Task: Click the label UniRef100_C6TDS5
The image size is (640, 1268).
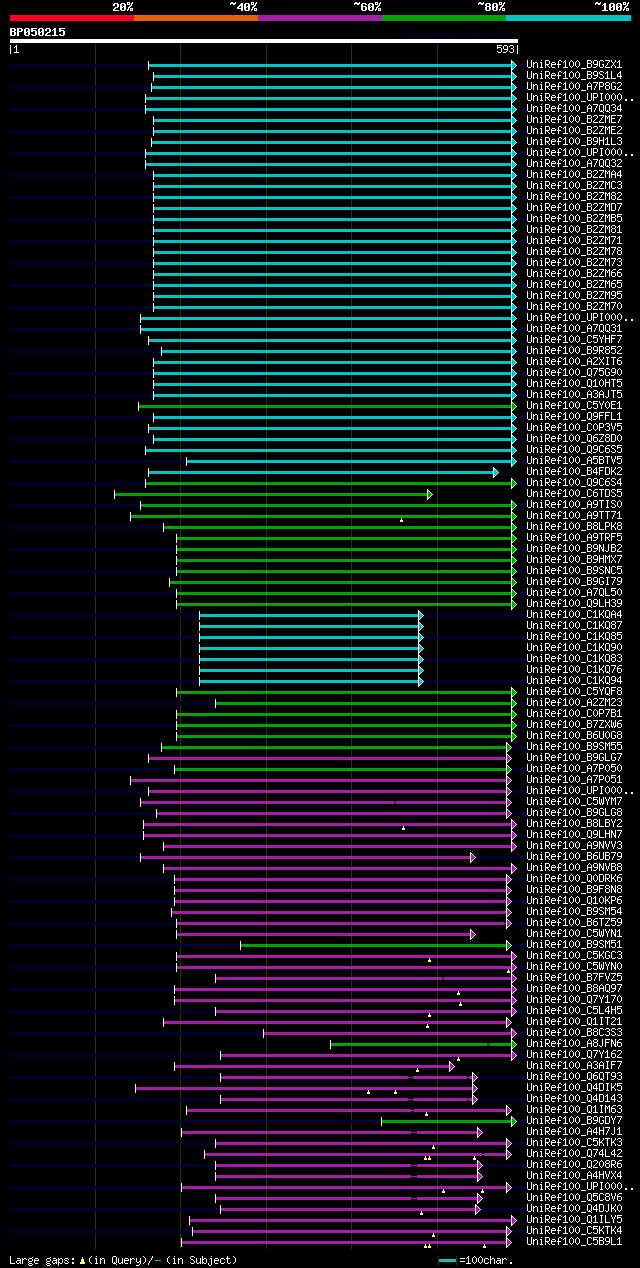Action: [x=575, y=494]
